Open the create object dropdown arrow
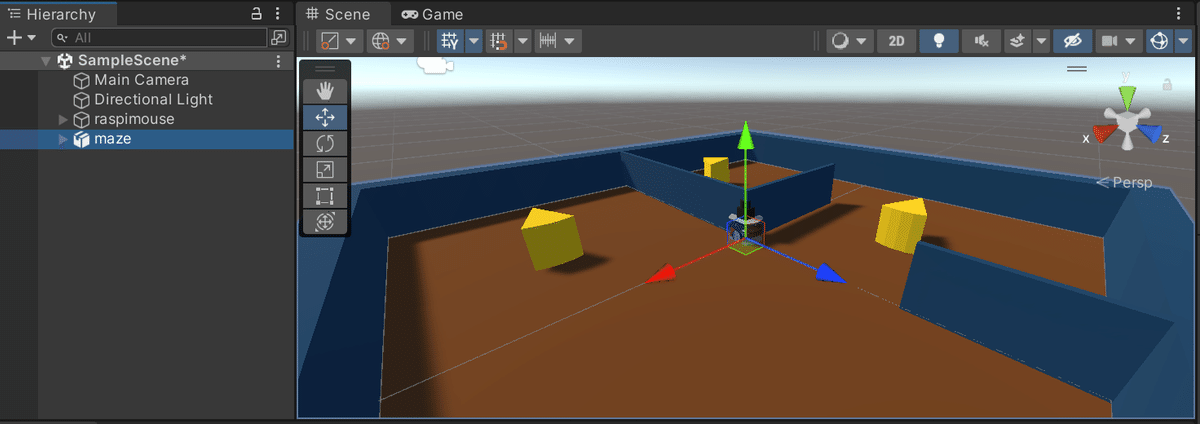The width and height of the screenshot is (1200, 424). coord(31,38)
